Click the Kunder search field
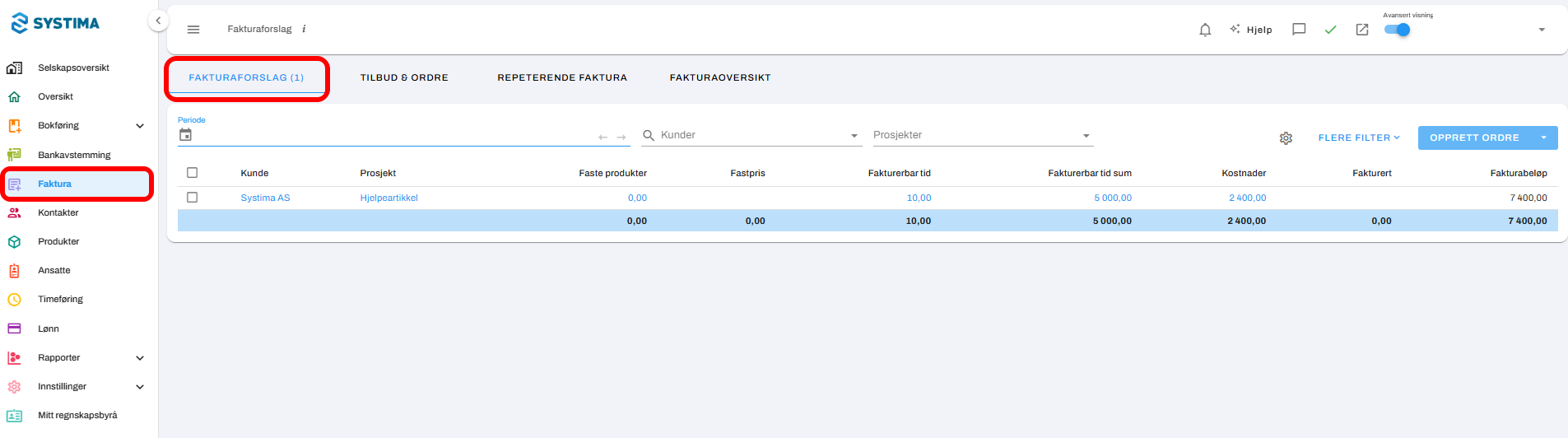This screenshot has width=1568, height=438. [751, 135]
